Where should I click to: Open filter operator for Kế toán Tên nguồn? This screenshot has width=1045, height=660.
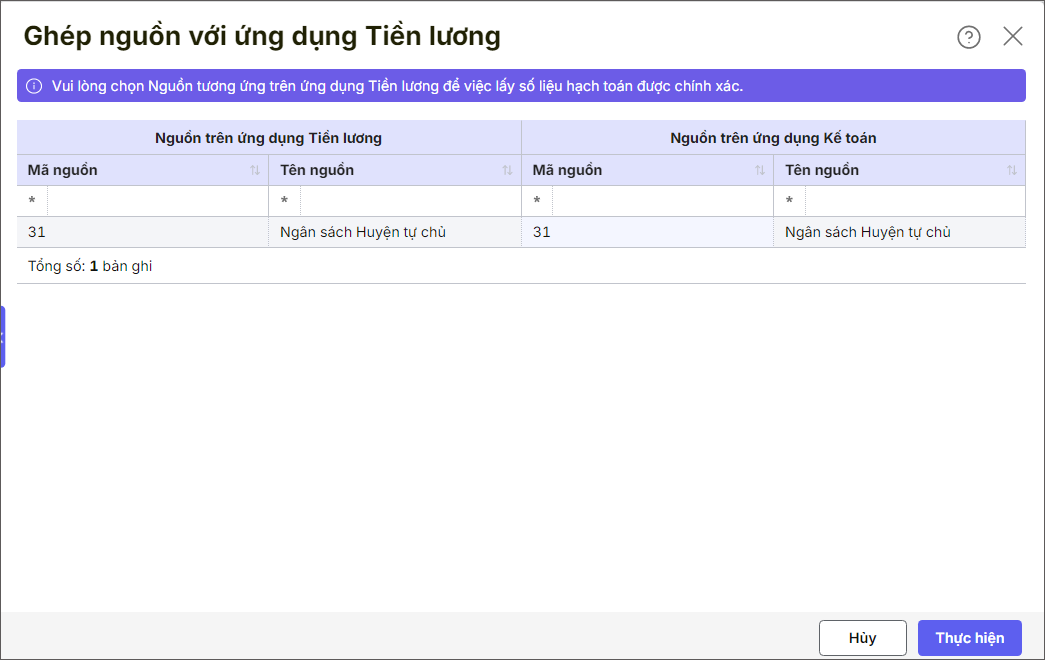(x=789, y=202)
